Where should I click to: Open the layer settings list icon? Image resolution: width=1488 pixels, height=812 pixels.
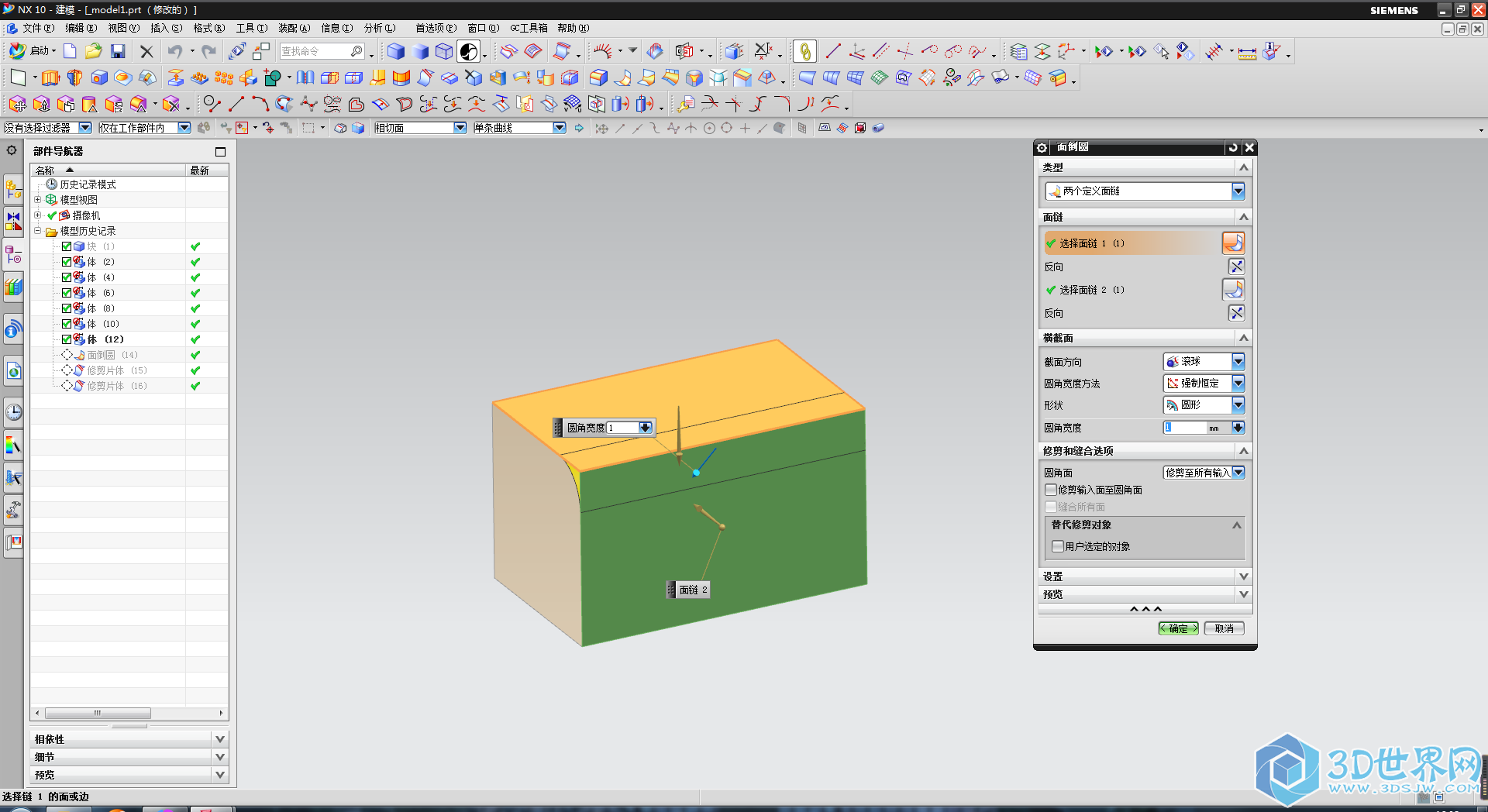pos(1018,52)
